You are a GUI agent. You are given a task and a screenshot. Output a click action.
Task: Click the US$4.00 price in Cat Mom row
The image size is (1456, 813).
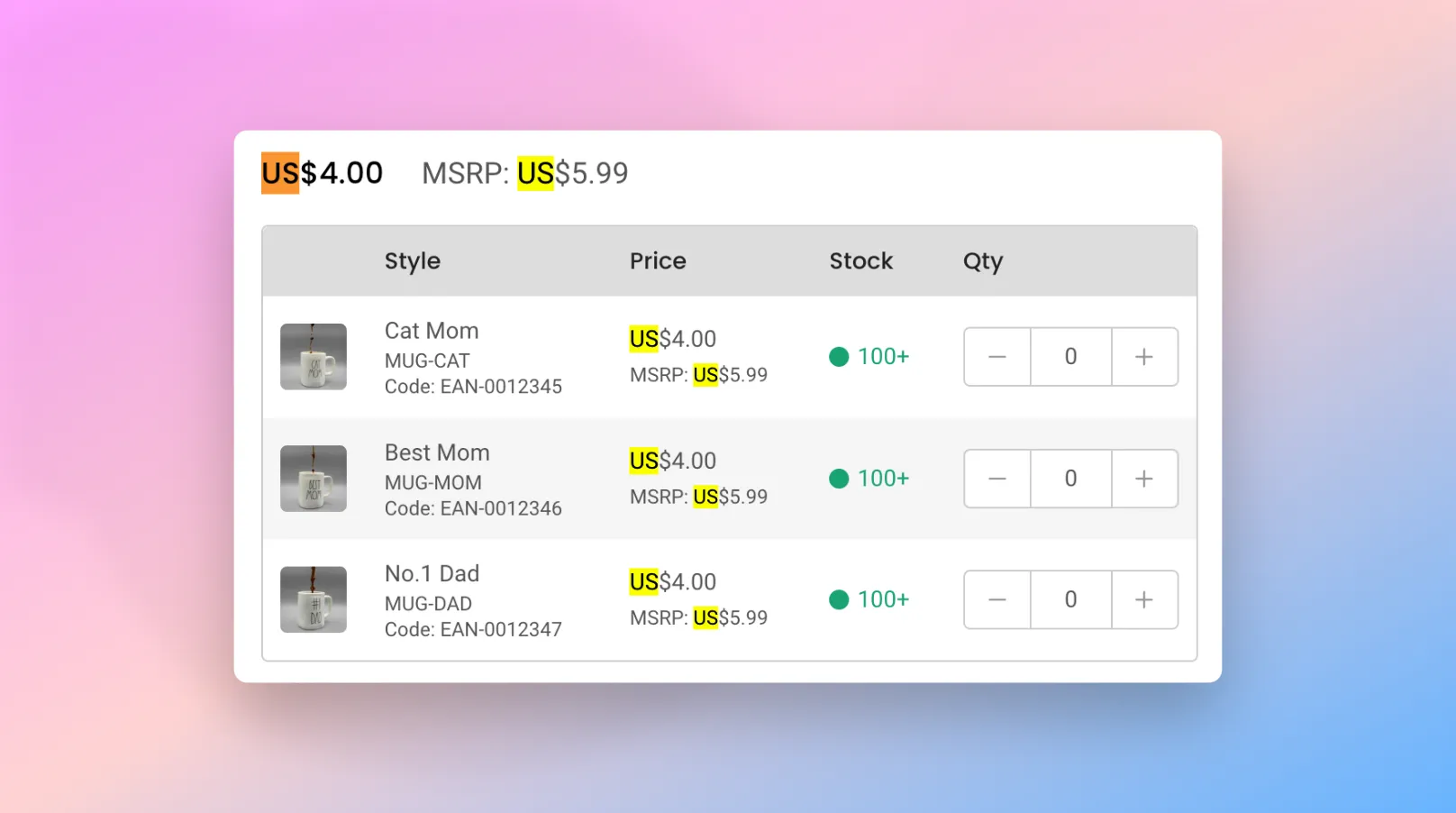673,339
